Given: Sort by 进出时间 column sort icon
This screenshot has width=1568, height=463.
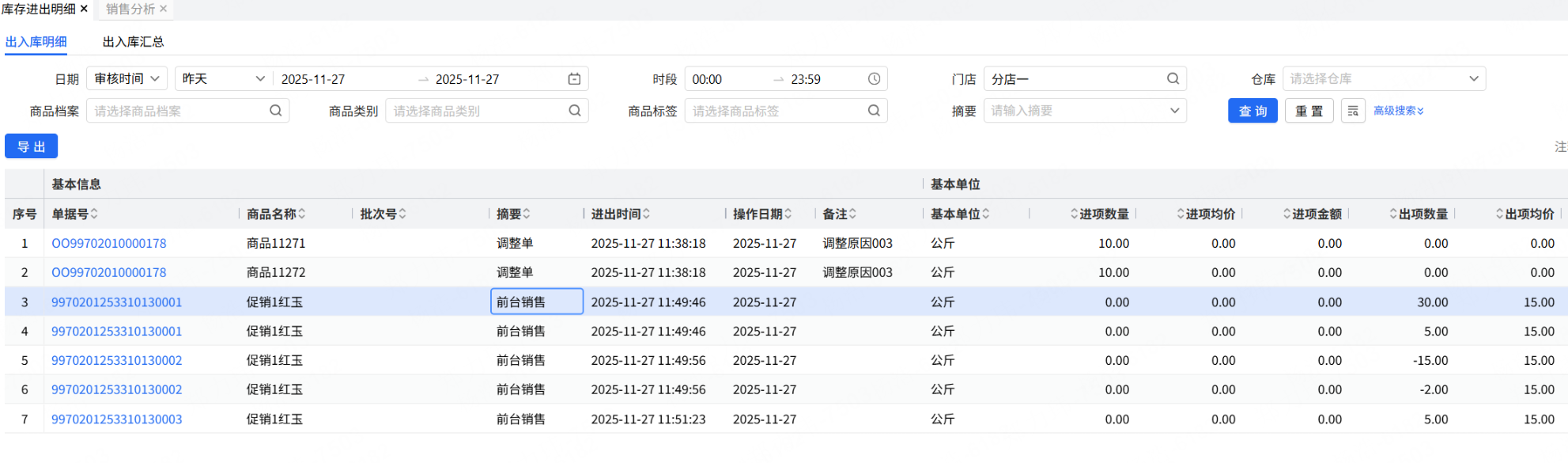Looking at the screenshot, I should [x=646, y=214].
